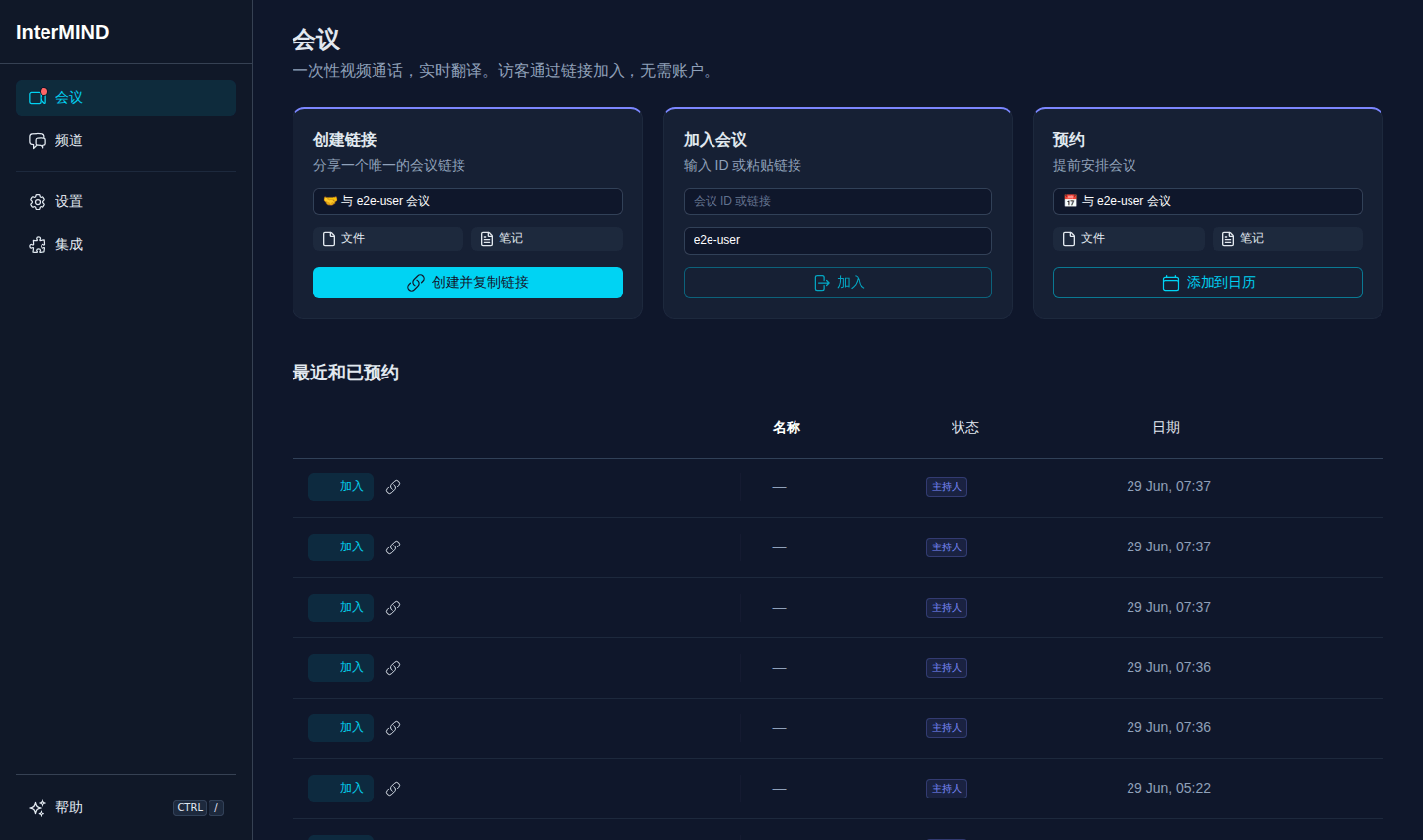
Task: Copy link of first 29 Jun, 07:37 meeting
Action: click(x=393, y=487)
